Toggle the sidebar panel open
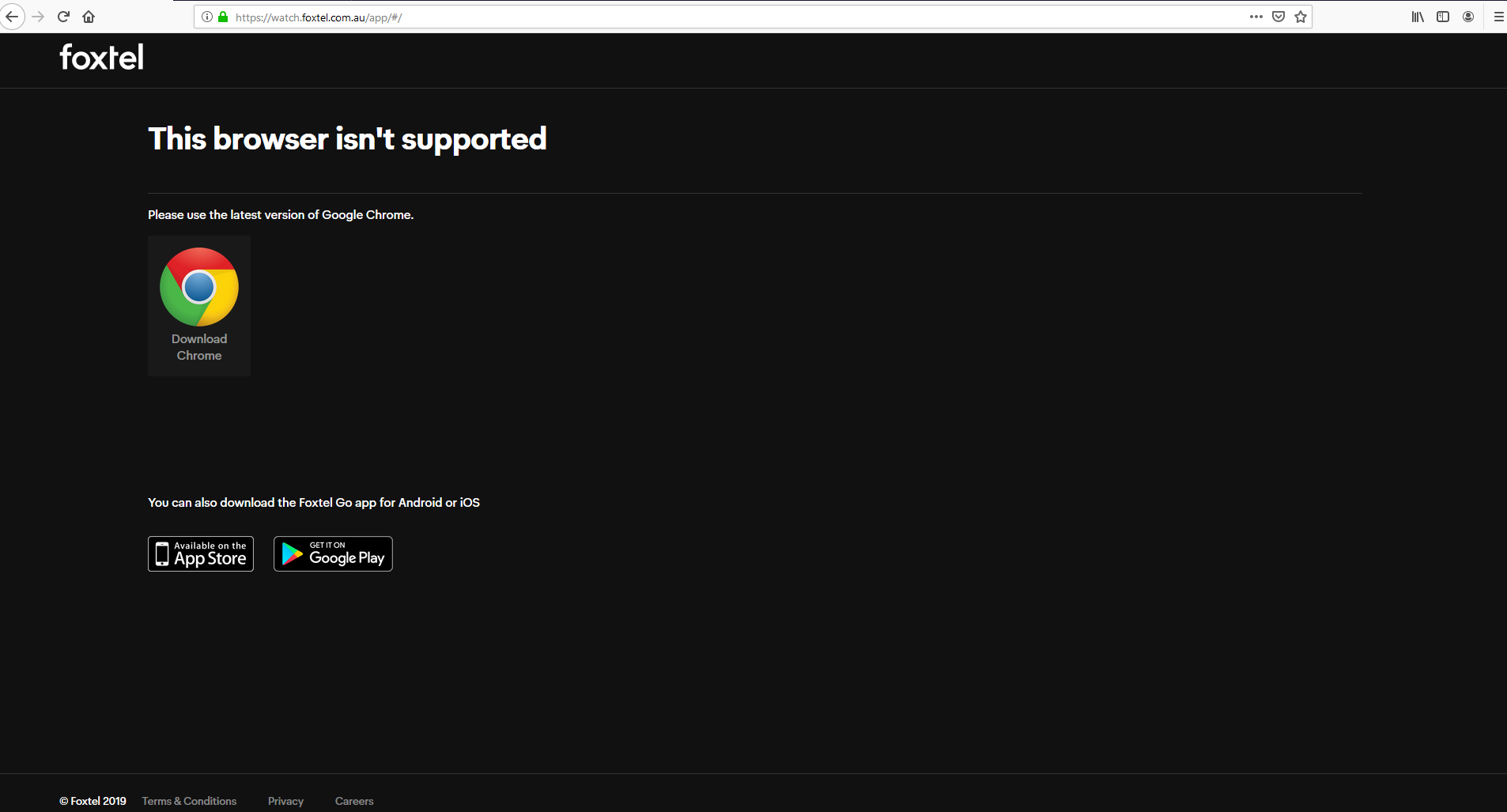The height and width of the screenshot is (812, 1507). 1441,17
